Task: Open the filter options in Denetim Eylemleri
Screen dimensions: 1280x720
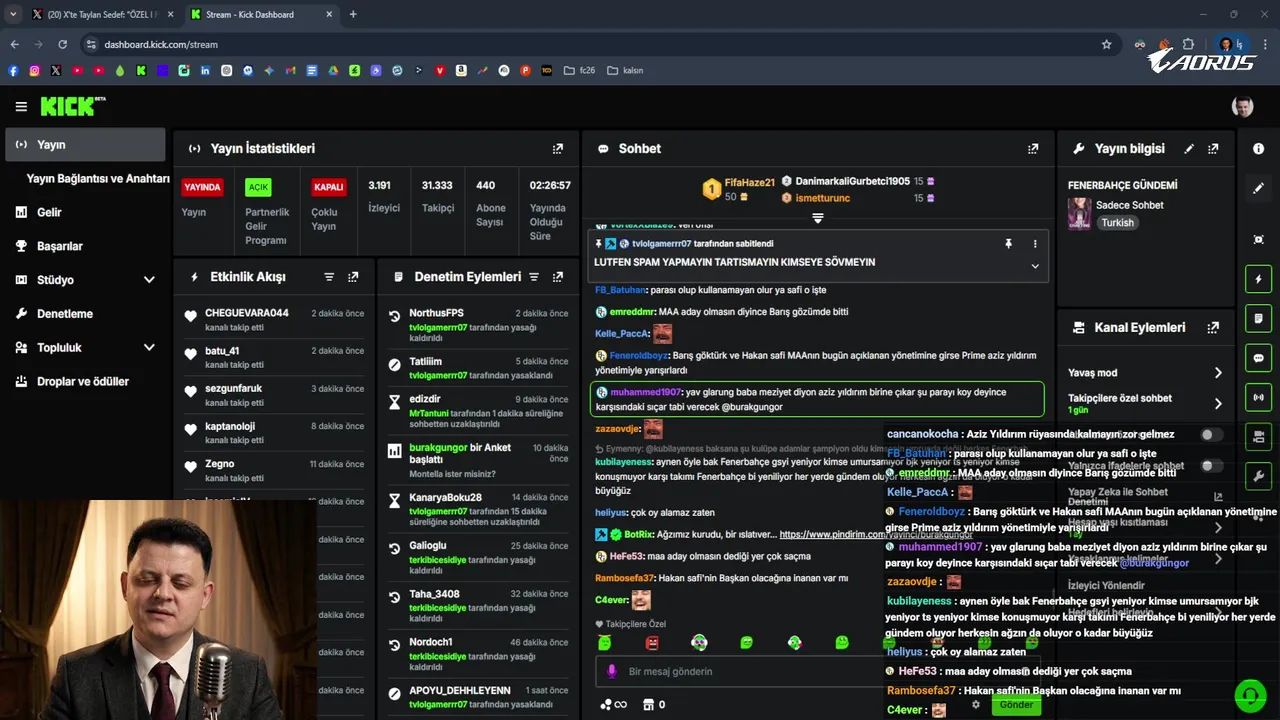Action: [534, 277]
